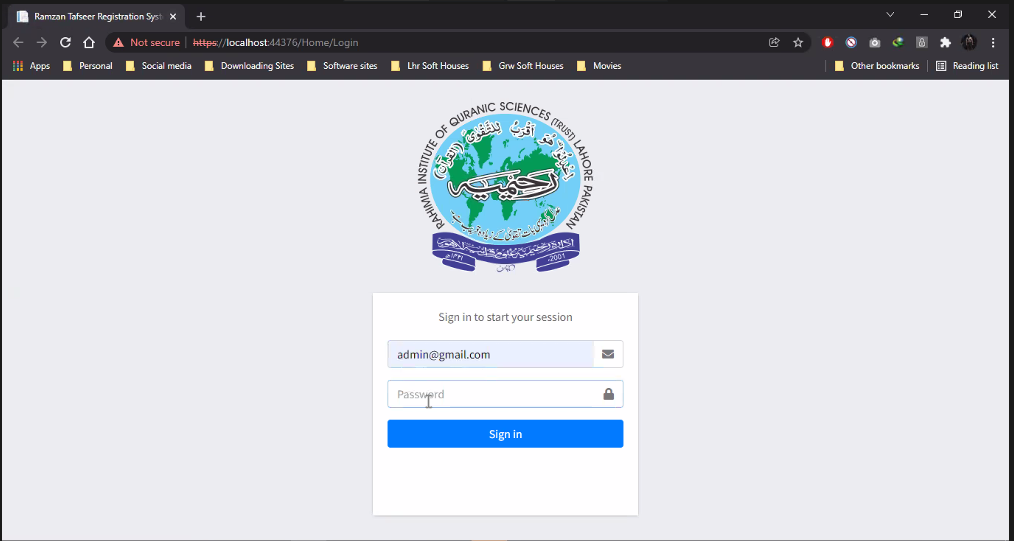Close the Chrome window
Image resolution: width=1014 pixels, height=541 pixels.
[x=992, y=14]
